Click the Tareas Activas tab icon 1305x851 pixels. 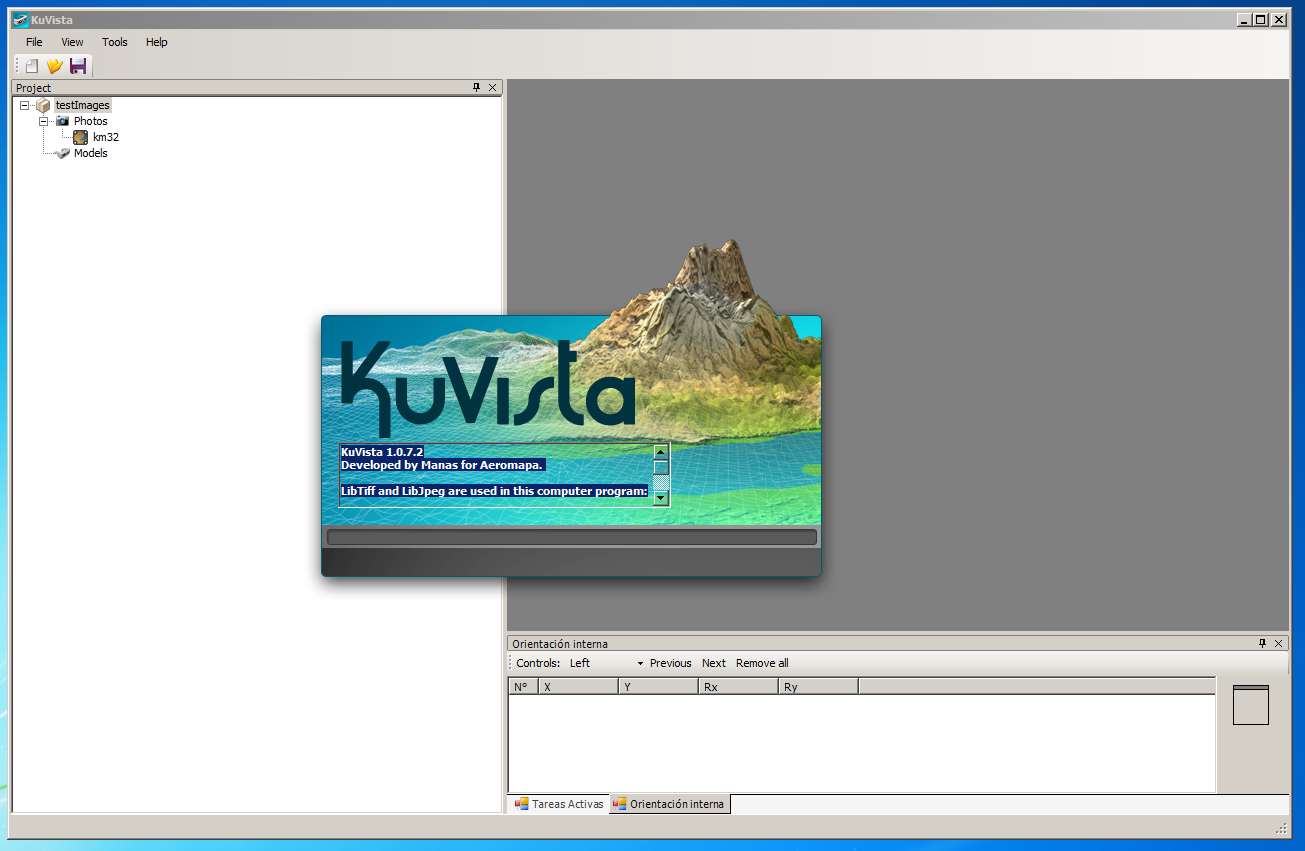coord(521,804)
